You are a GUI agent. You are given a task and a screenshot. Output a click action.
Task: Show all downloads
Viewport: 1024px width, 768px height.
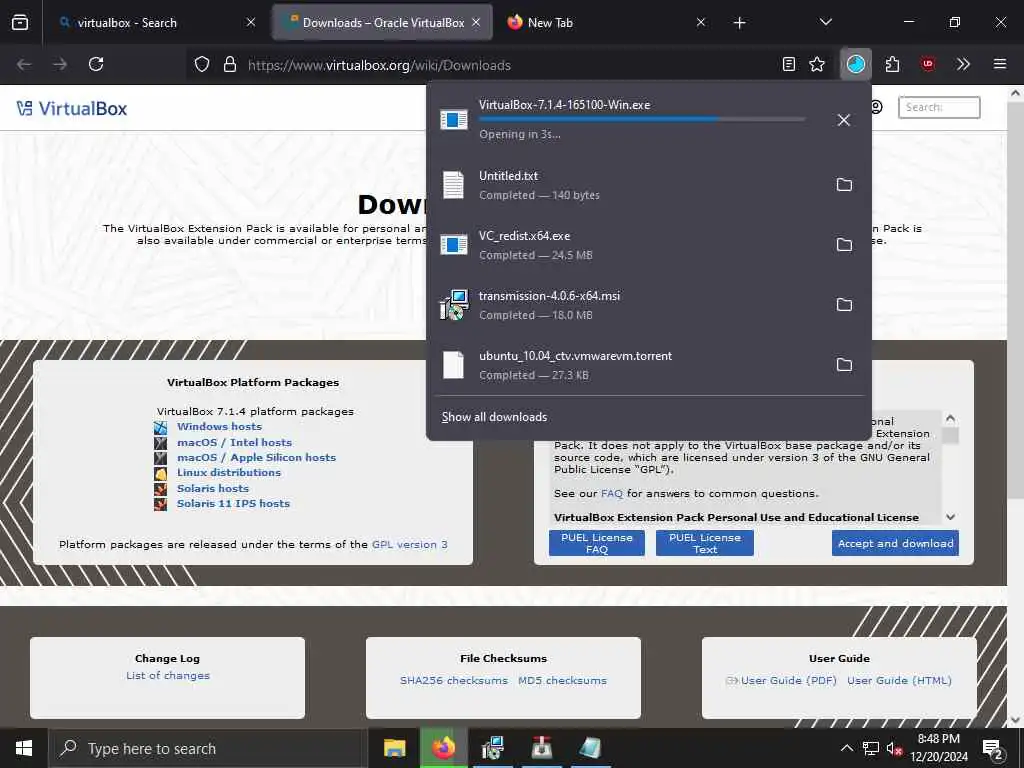tap(494, 417)
